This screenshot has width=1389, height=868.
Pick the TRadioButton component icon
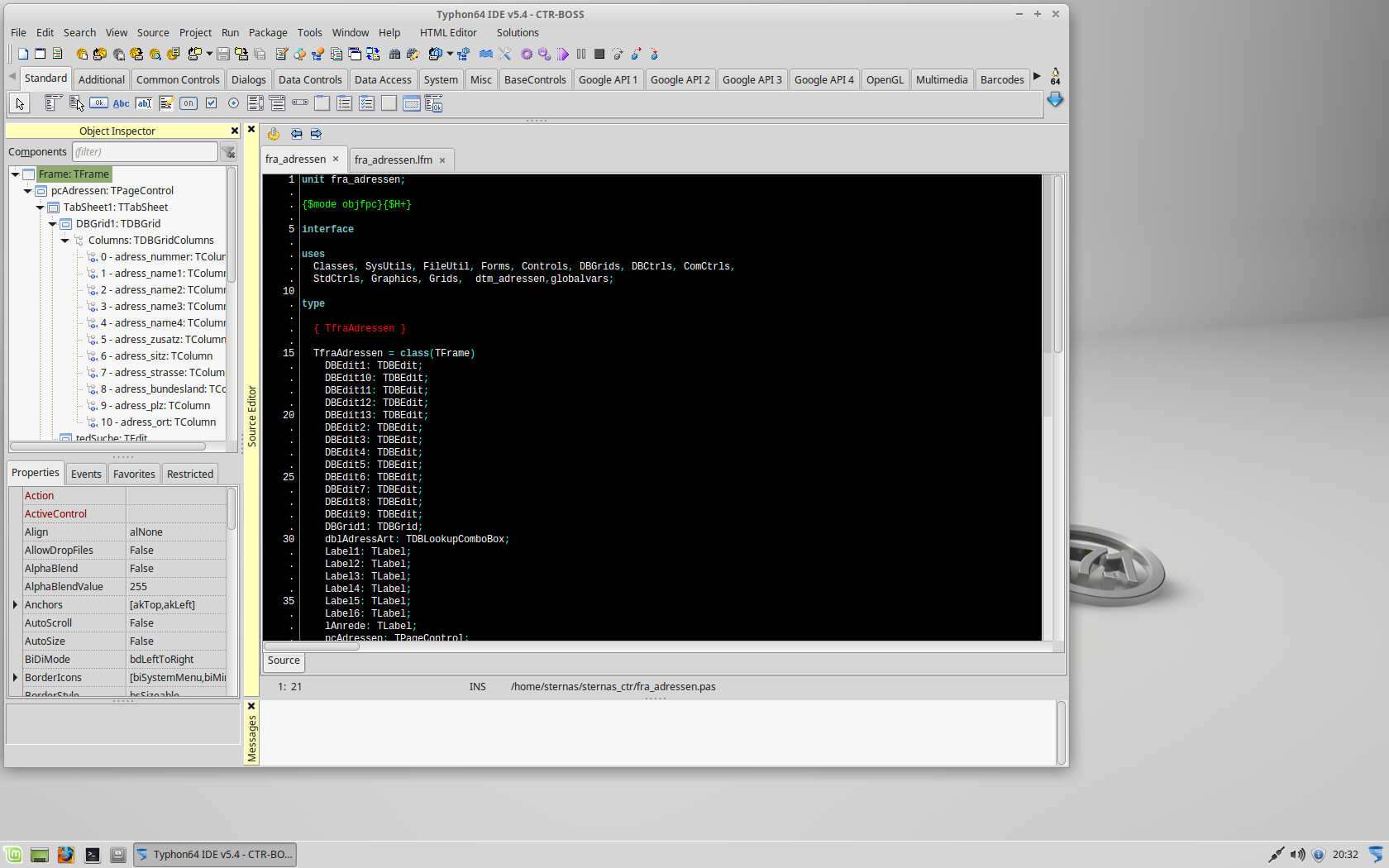pyautogui.click(x=233, y=103)
